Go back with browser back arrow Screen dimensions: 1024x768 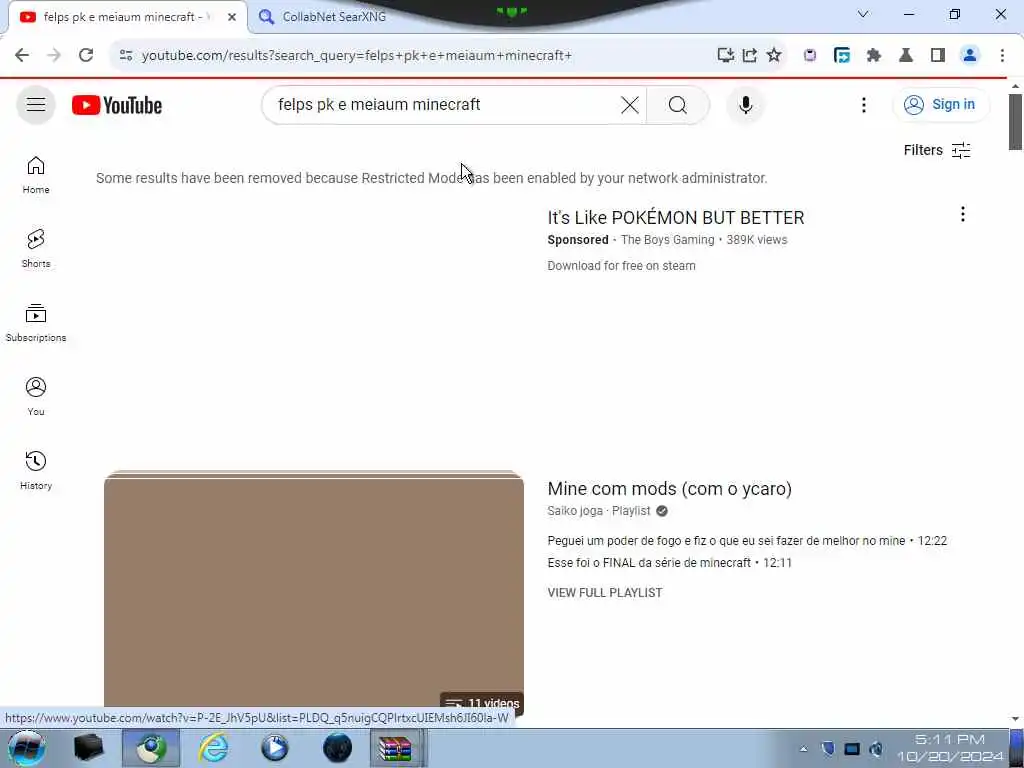tap(22, 56)
